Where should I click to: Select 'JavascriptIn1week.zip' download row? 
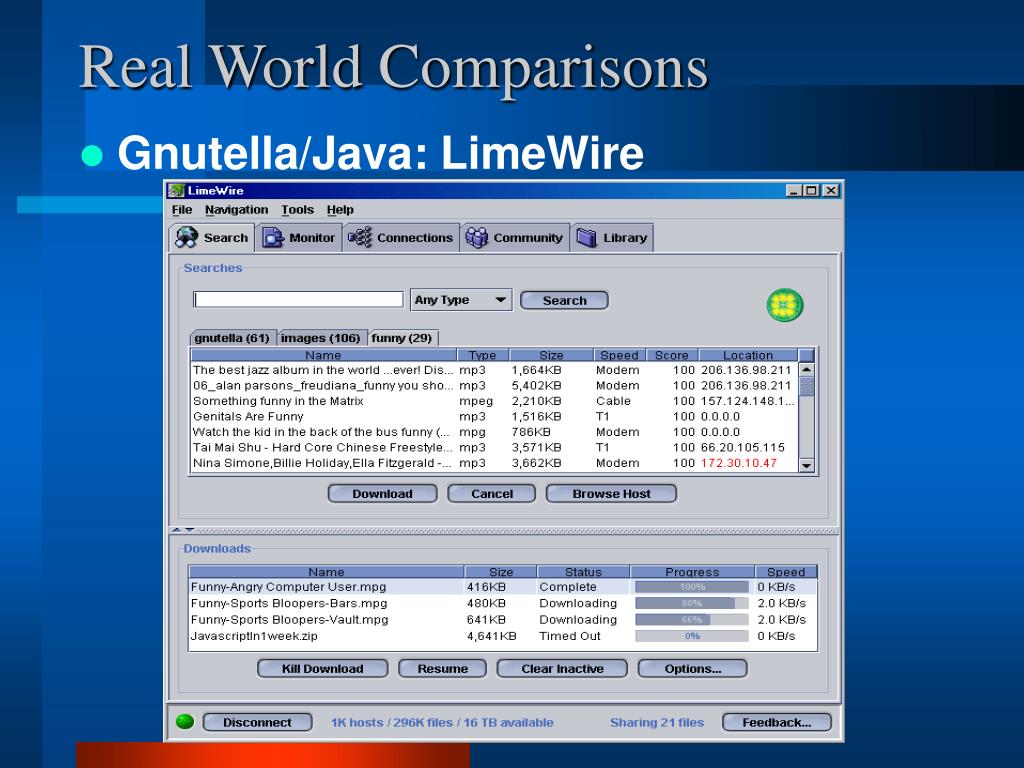tap(503, 636)
